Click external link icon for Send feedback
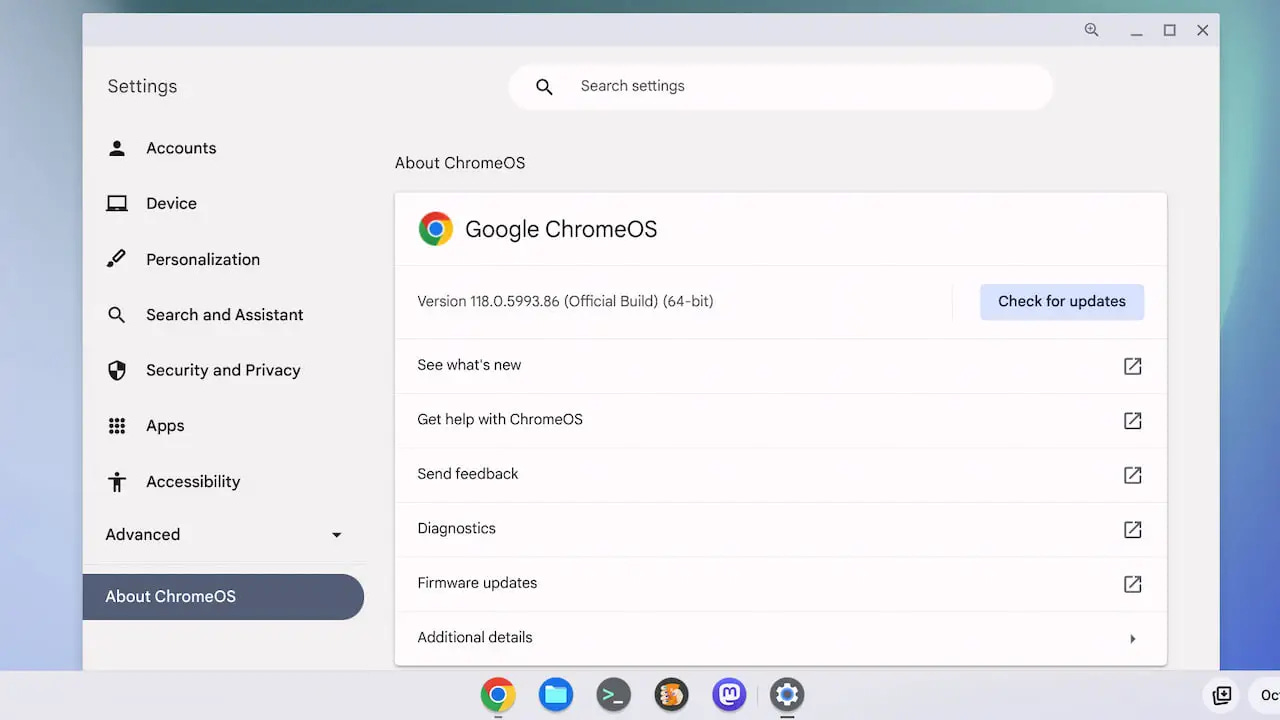The height and width of the screenshot is (720, 1280). click(1132, 475)
